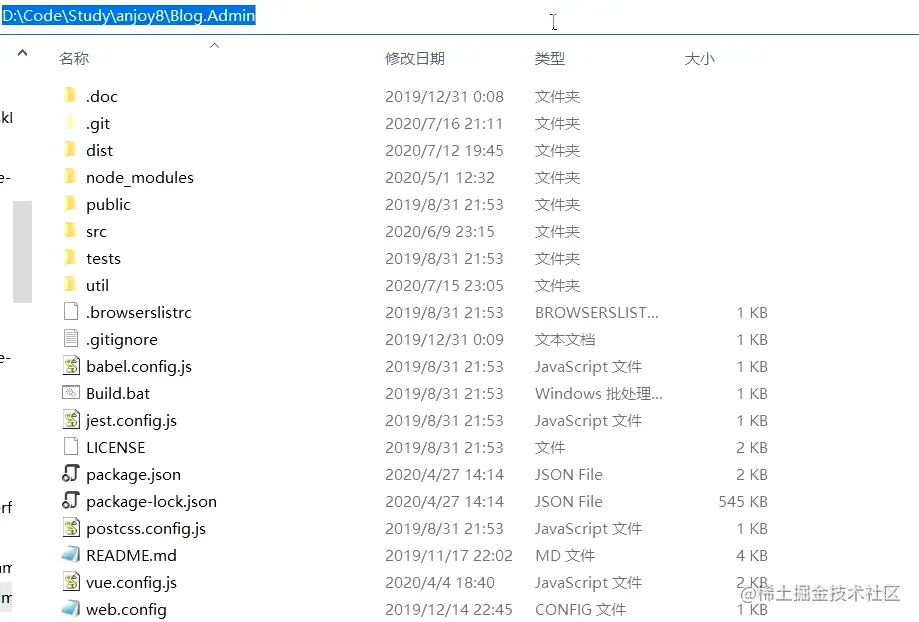Click the web.config file icon
This screenshot has width=919, height=622.
click(x=70, y=608)
